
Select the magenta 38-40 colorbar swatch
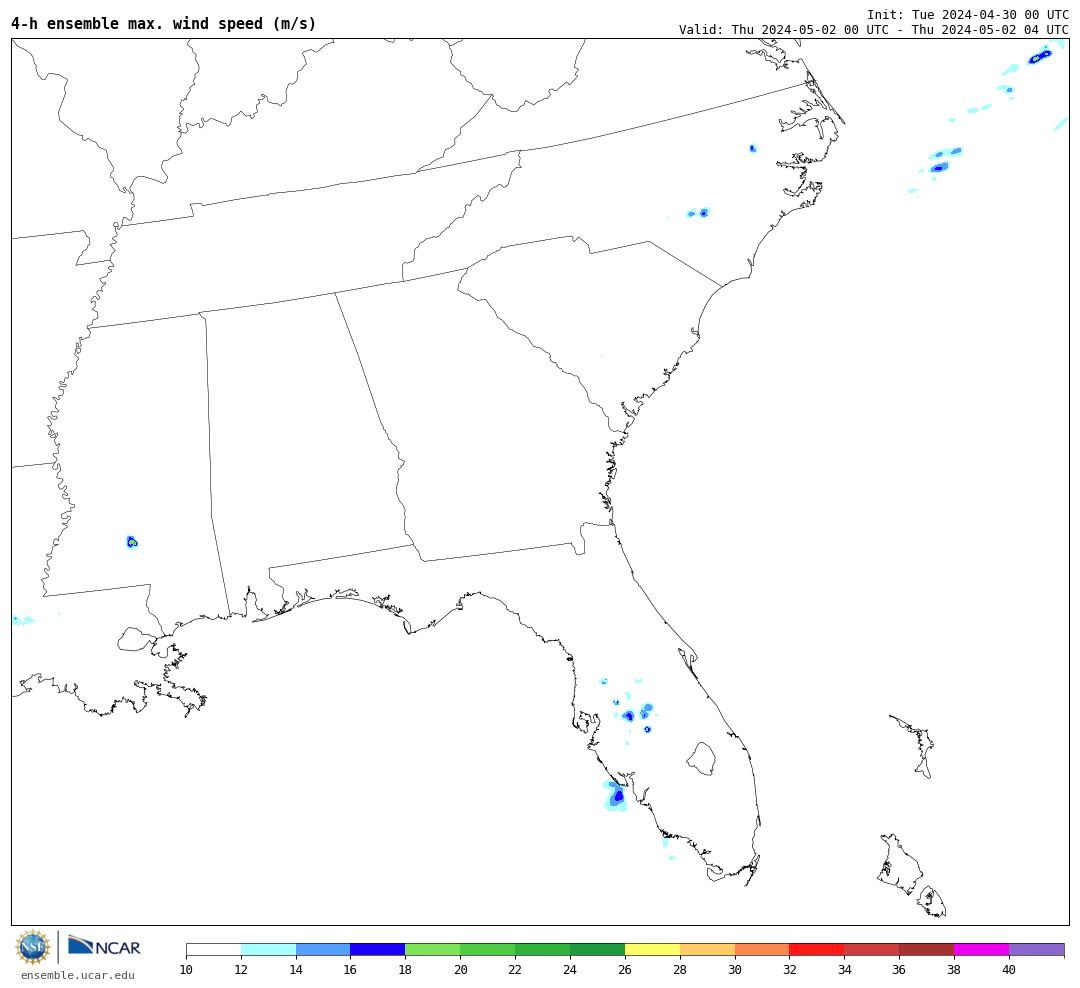(982, 950)
